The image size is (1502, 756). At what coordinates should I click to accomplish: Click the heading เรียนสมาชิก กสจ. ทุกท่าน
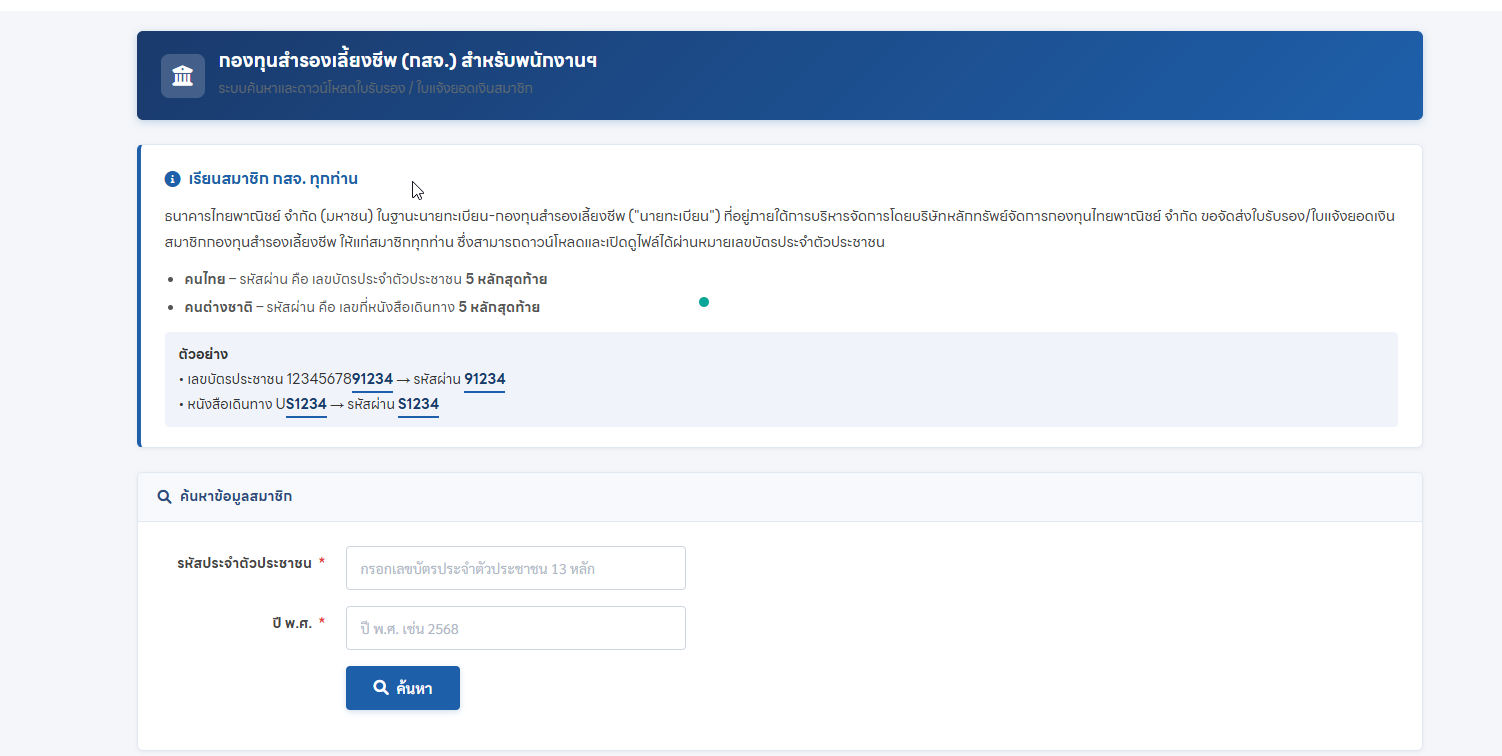(273, 179)
